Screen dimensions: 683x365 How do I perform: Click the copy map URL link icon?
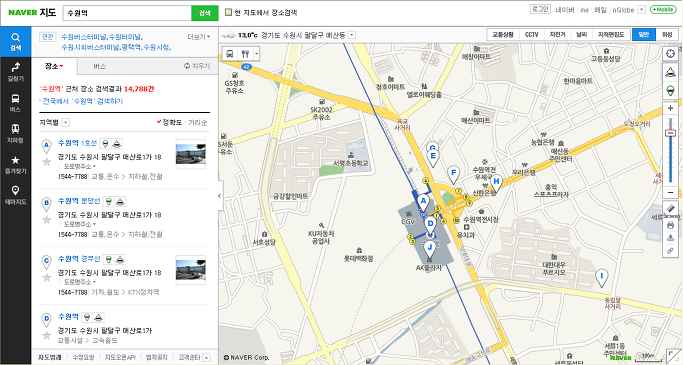pos(670,250)
